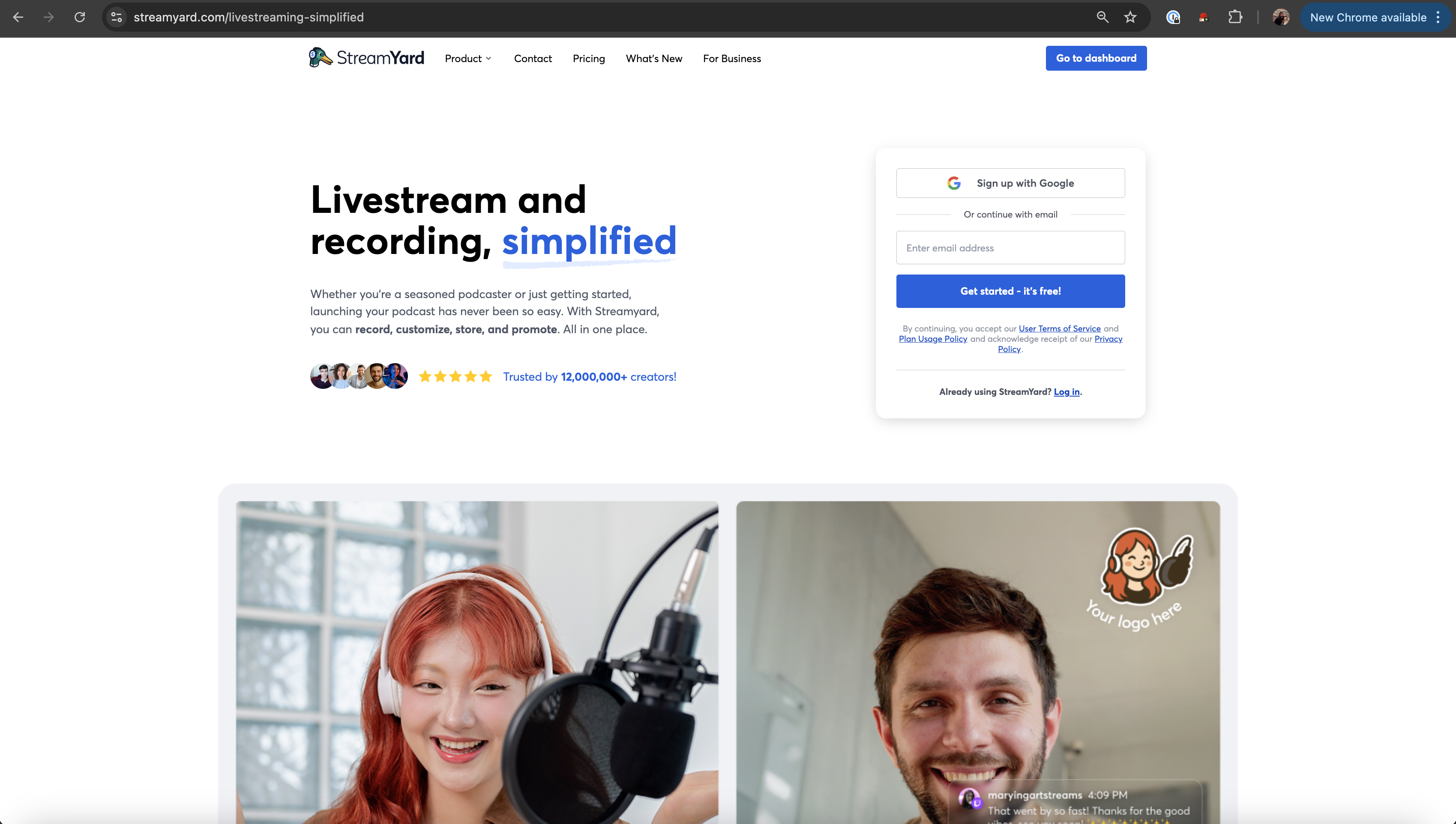This screenshot has width=1456, height=824.
Task: Click the red extension icon in toolbar
Action: pyautogui.click(x=1204, y=17)
